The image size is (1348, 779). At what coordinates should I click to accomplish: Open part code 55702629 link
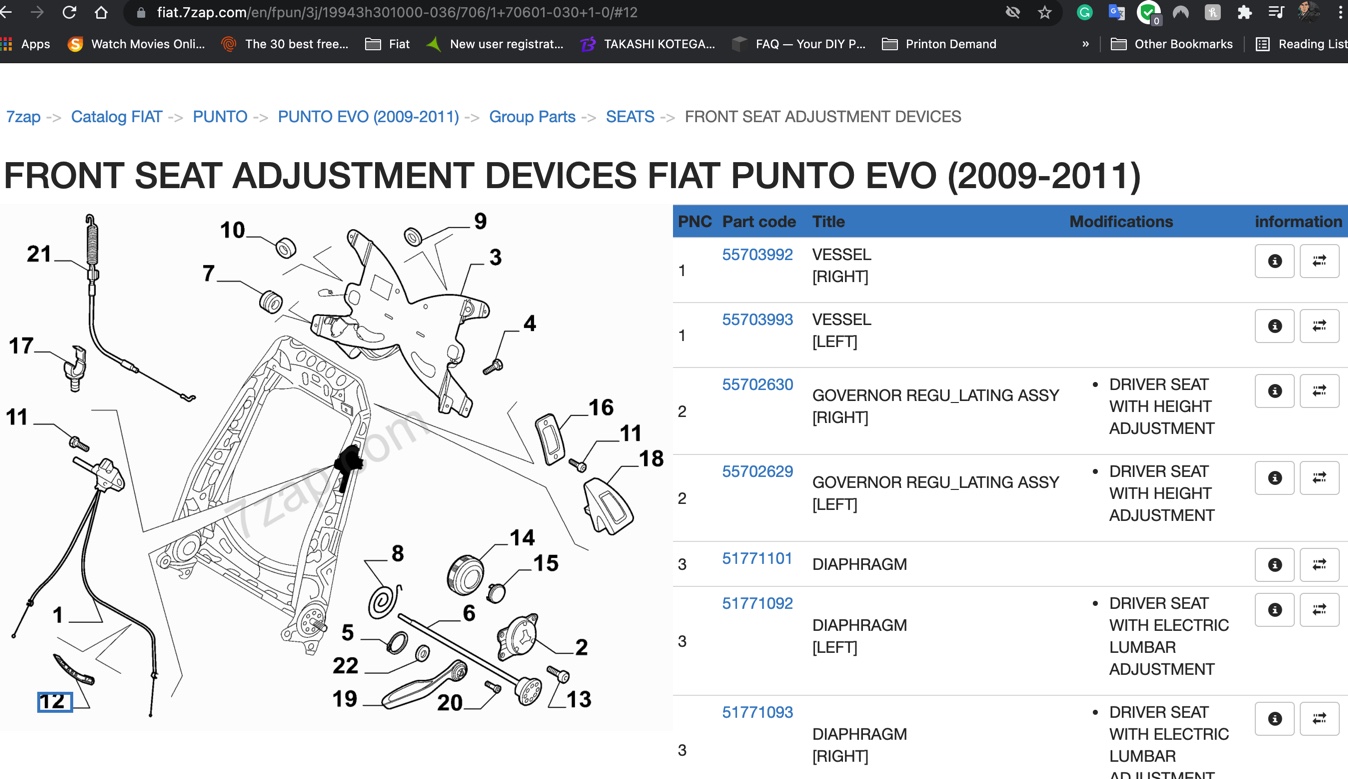(x=757, y=472)
